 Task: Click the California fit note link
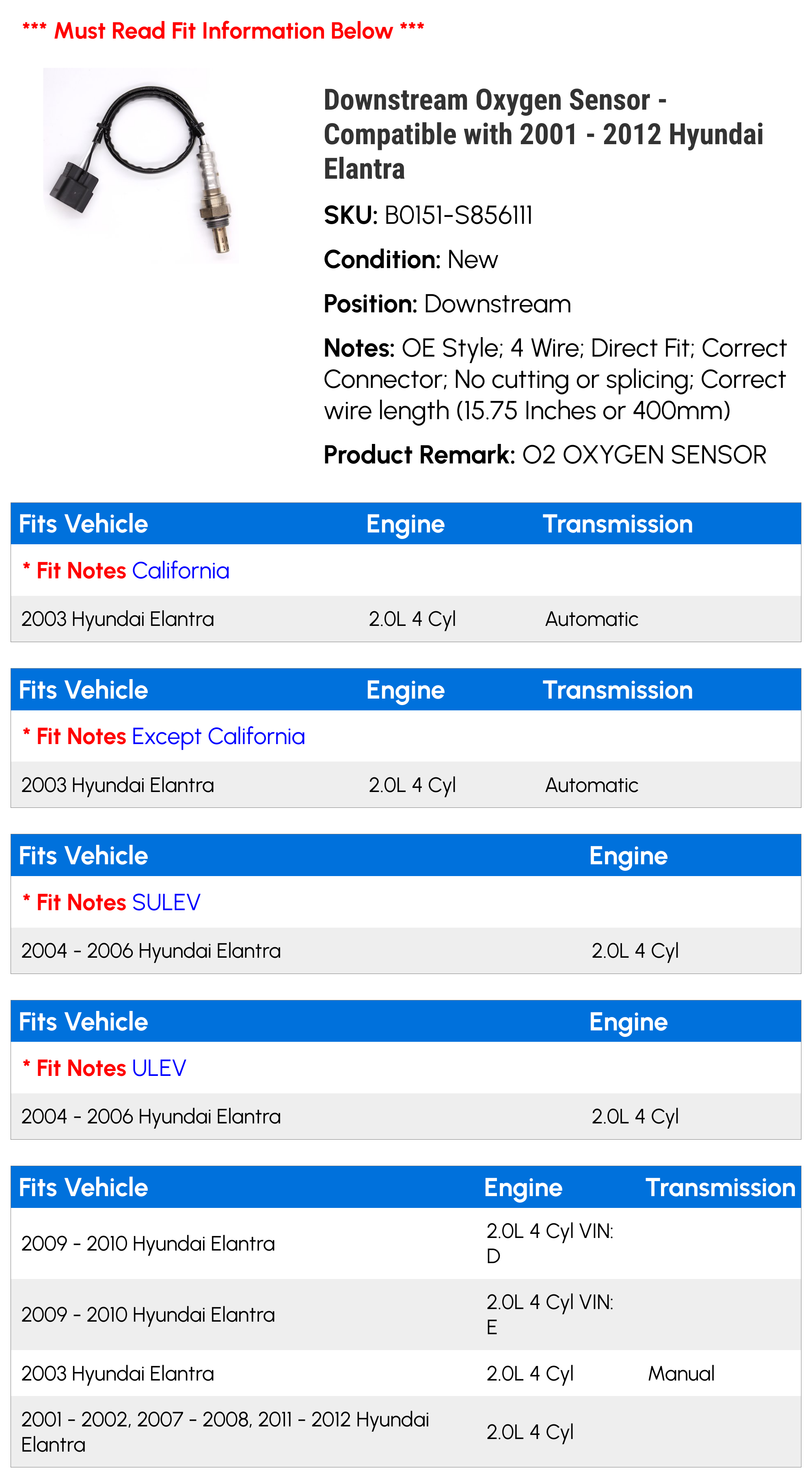click(181, 570)
